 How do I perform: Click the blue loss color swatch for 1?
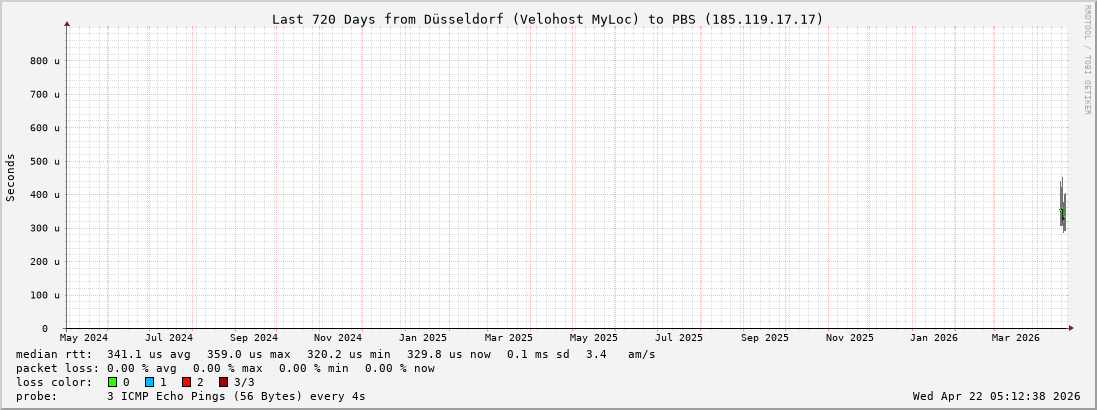point(149,382)
